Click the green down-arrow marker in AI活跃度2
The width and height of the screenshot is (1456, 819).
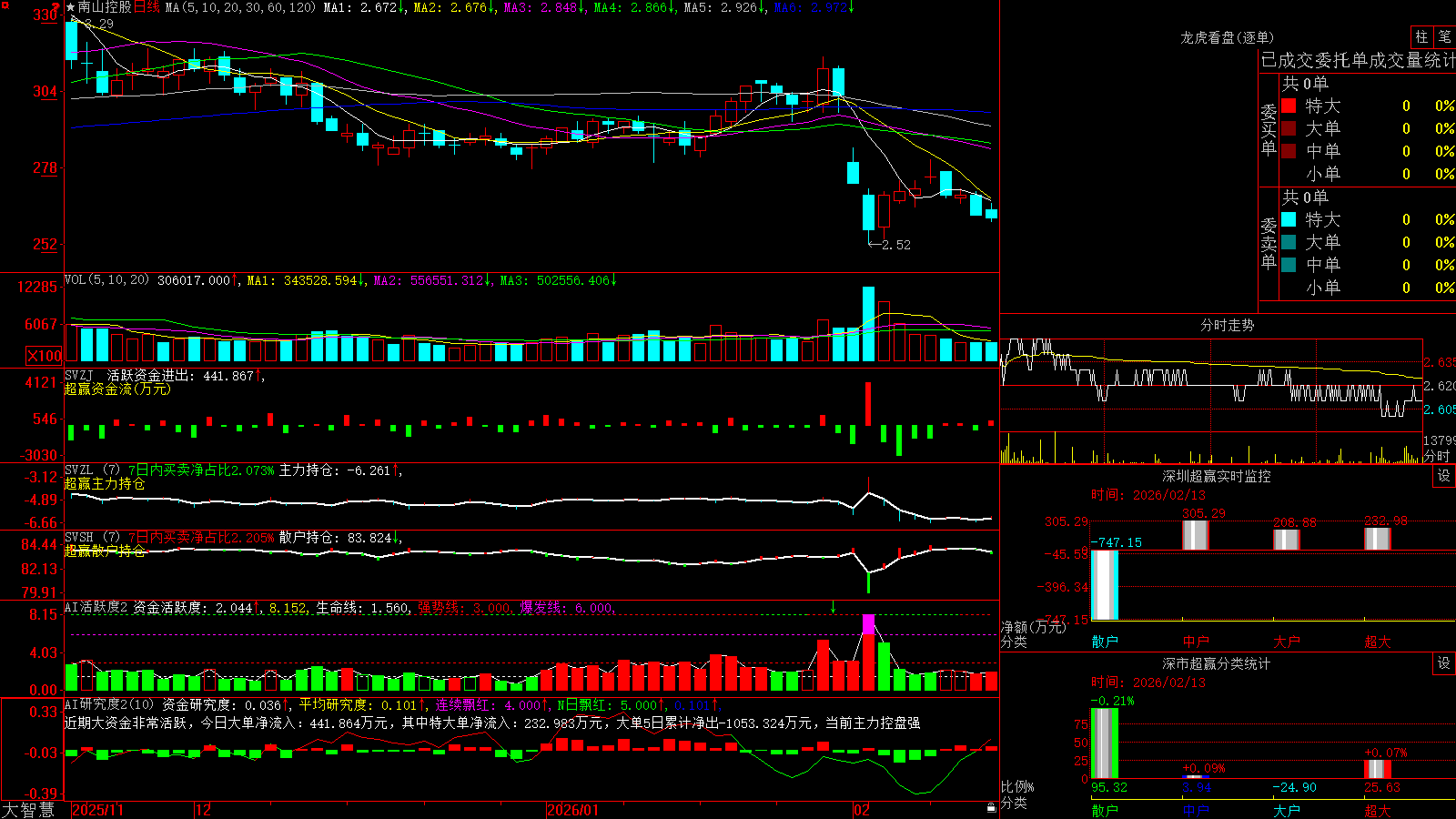click(x=833, y=607)
